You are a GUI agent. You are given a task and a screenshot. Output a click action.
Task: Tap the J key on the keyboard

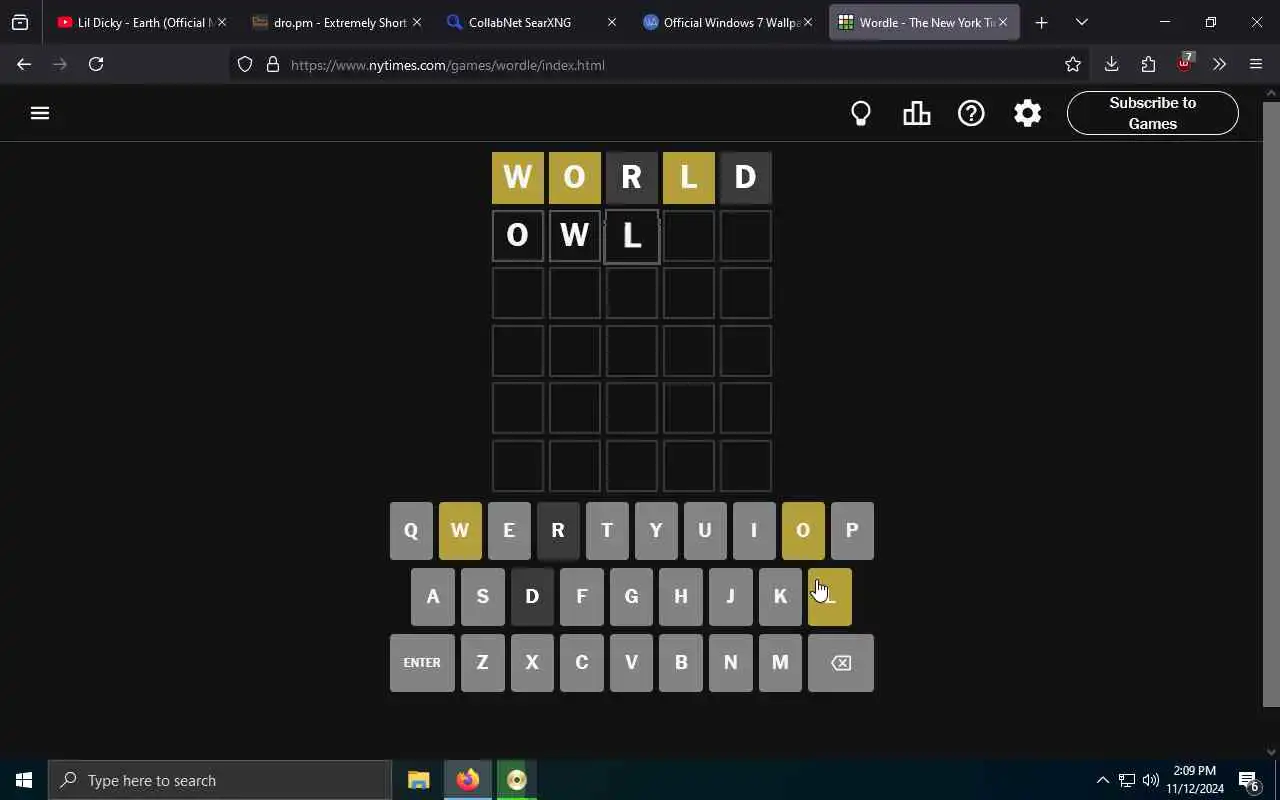(x=730, y=597)
